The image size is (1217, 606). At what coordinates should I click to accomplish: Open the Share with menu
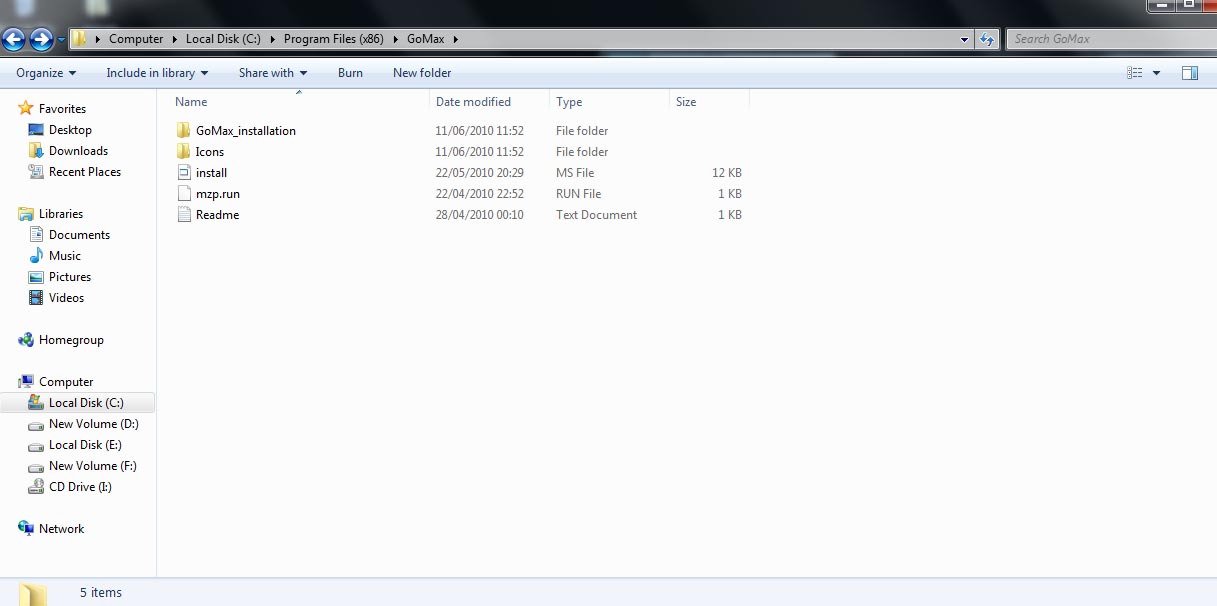tap(273, 73)
